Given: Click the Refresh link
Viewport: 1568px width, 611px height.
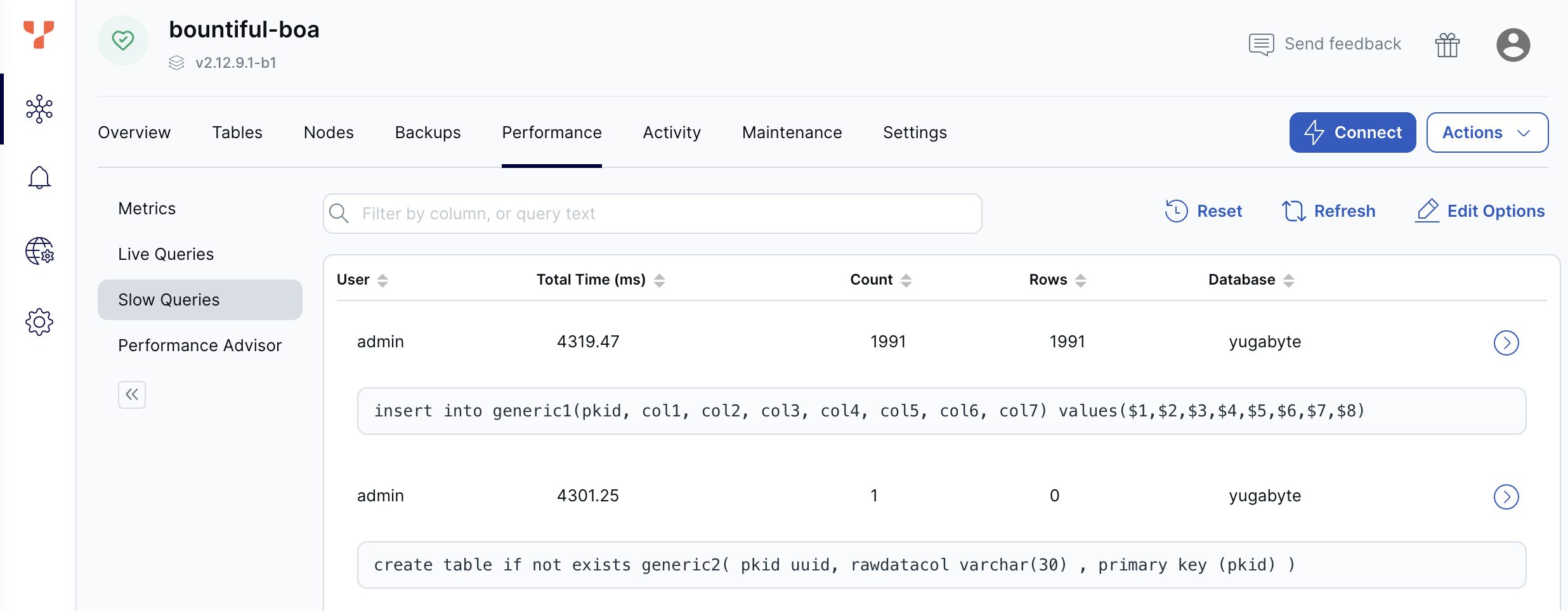Looking at the screenshot, I should coord(1329,211).
